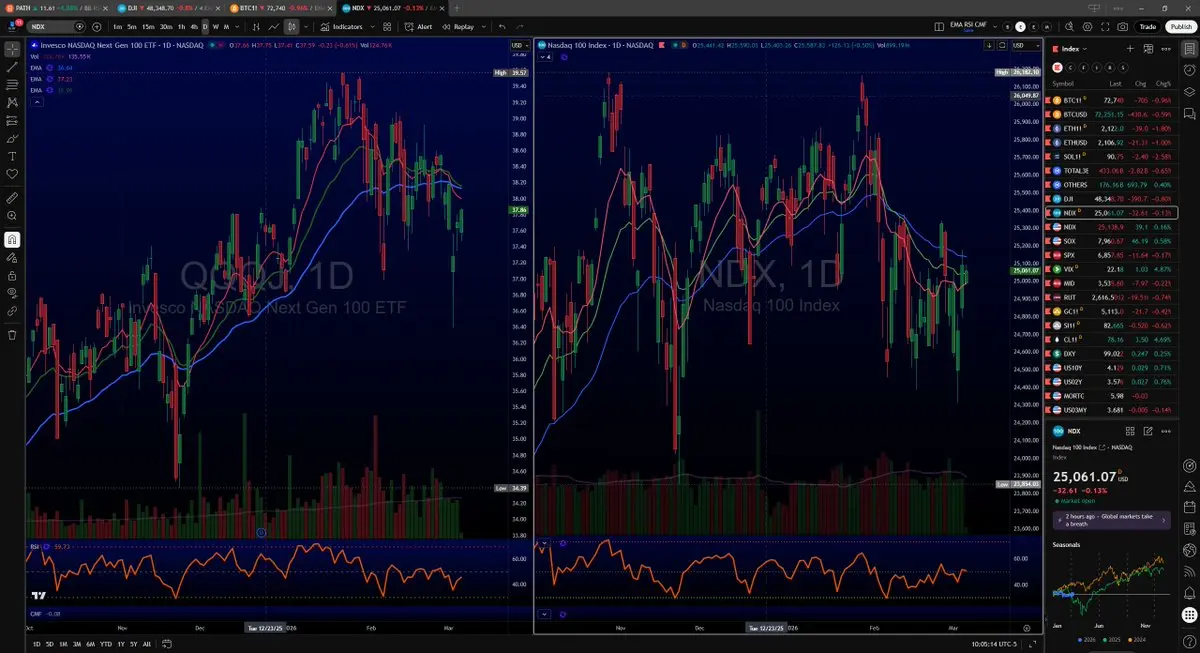This screenshot has height=653, width=1200.
Task: Select the 5D date range
Action: point(50,644)
